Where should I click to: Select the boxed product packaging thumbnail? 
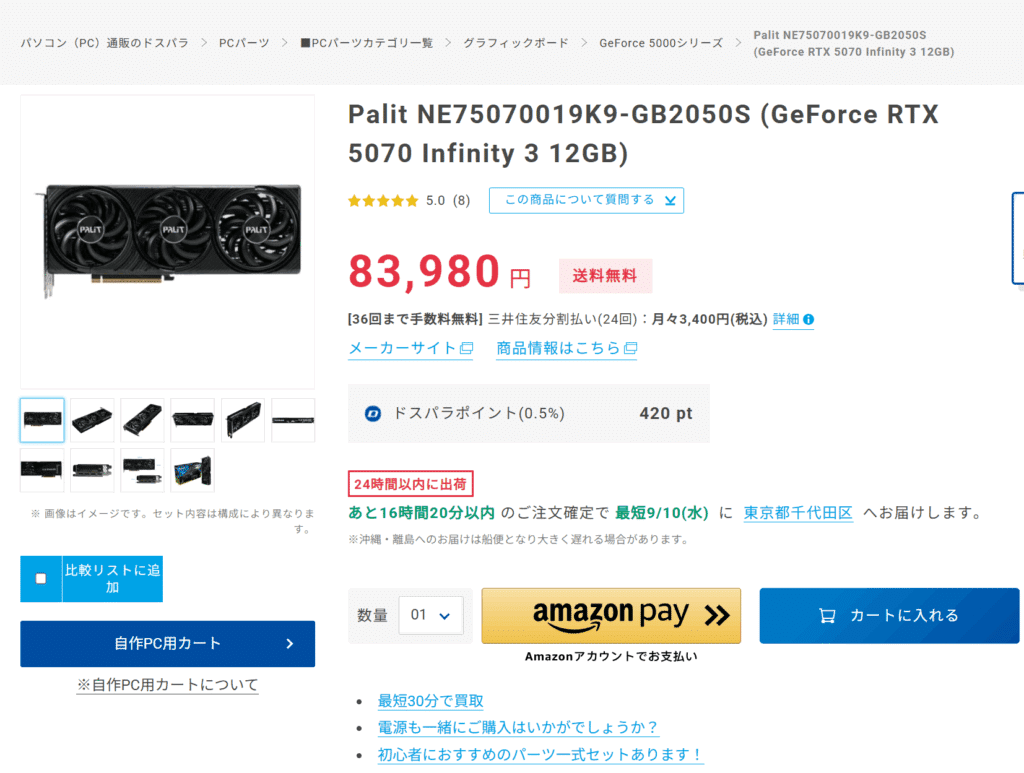click(x=193, y=470)
